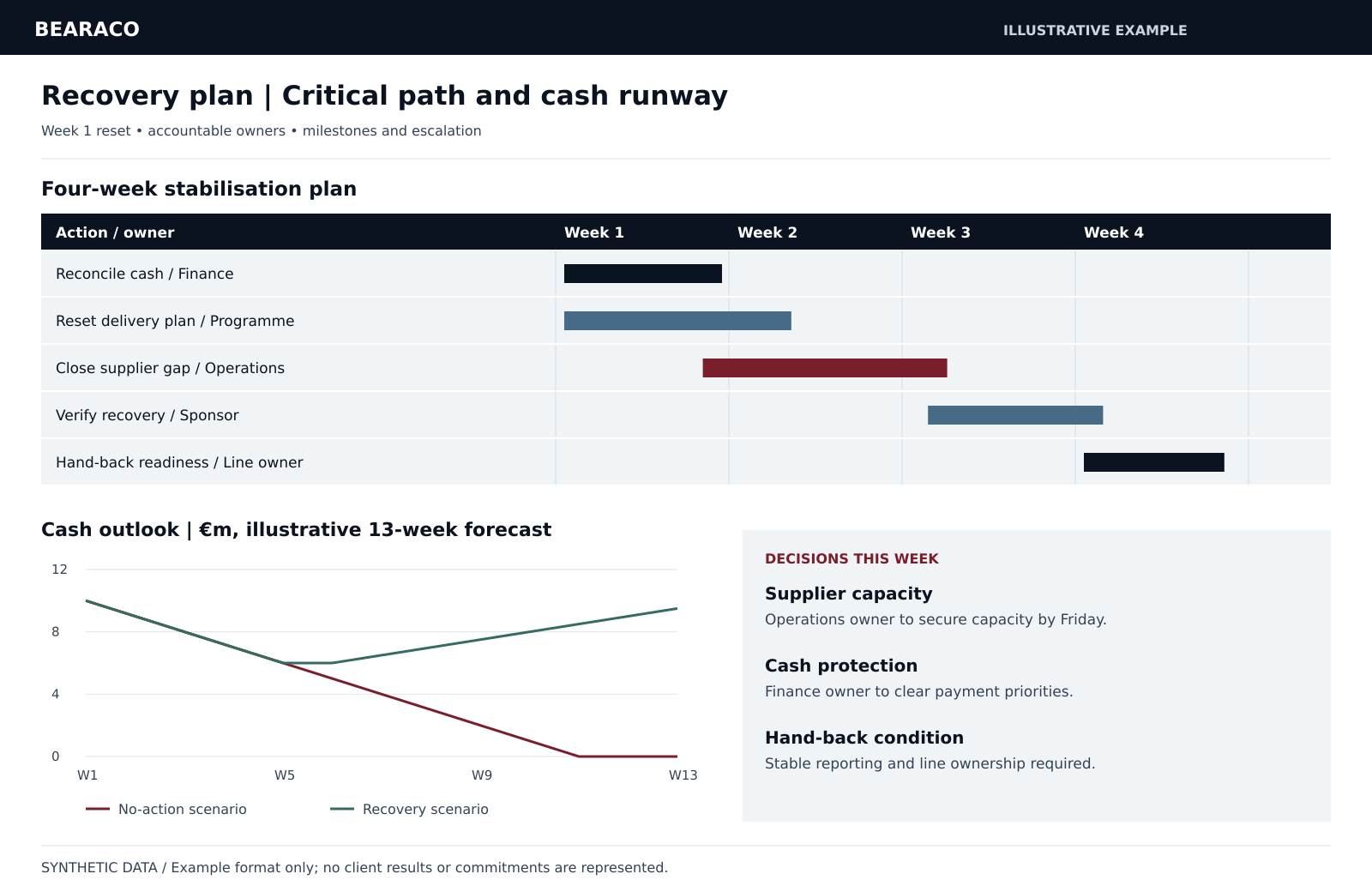Click the 'Week 4' column header
Viewport: 1372px width, 892px height.
pos(1114,232)
